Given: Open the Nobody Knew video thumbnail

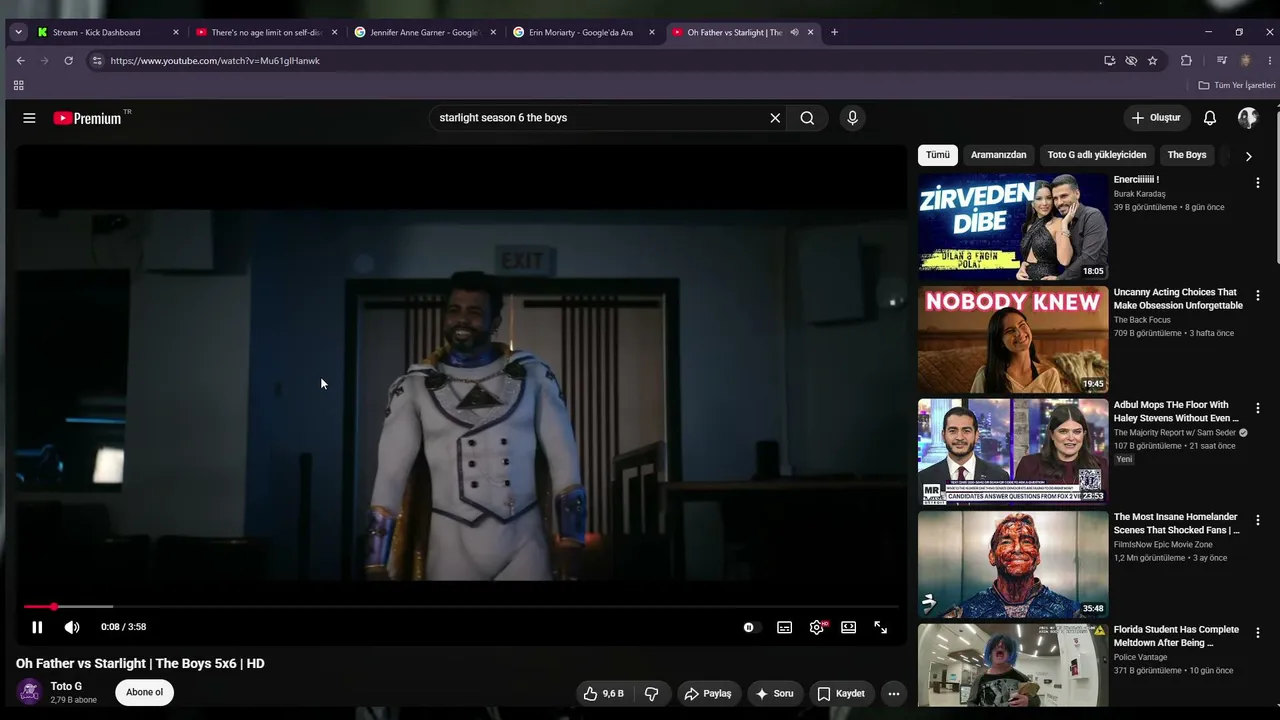Looking at the screenshot, I should pos(1013,340).
